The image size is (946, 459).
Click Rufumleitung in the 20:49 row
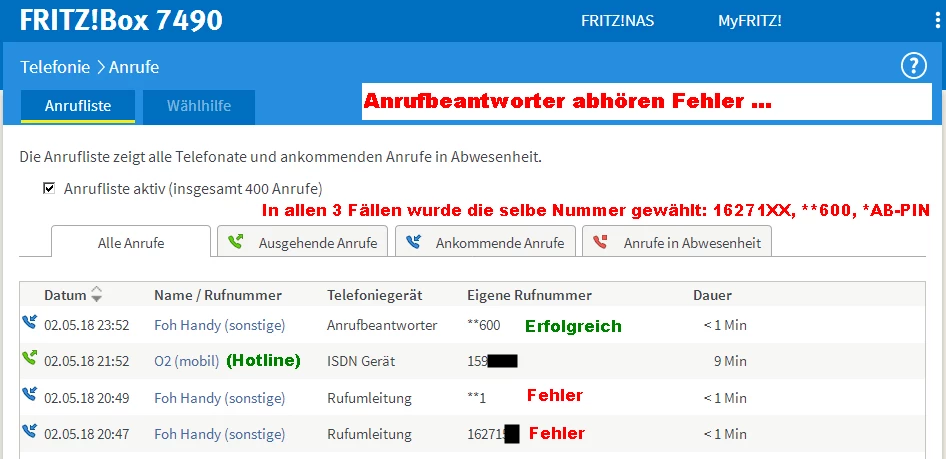pyautogui.click(x=369, y=398)
